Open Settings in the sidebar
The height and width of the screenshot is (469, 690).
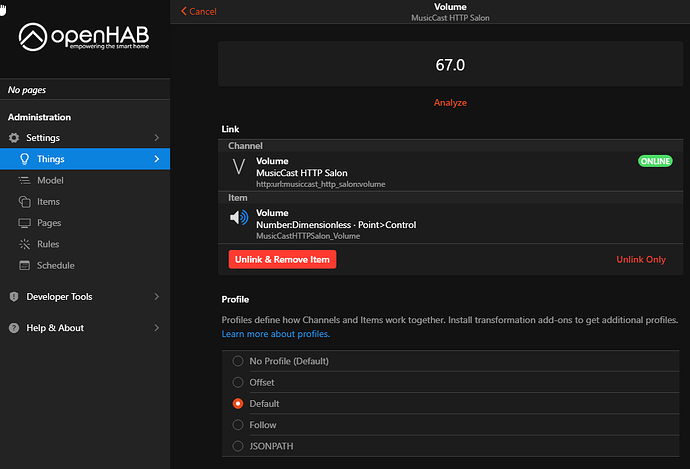(85, 138)
